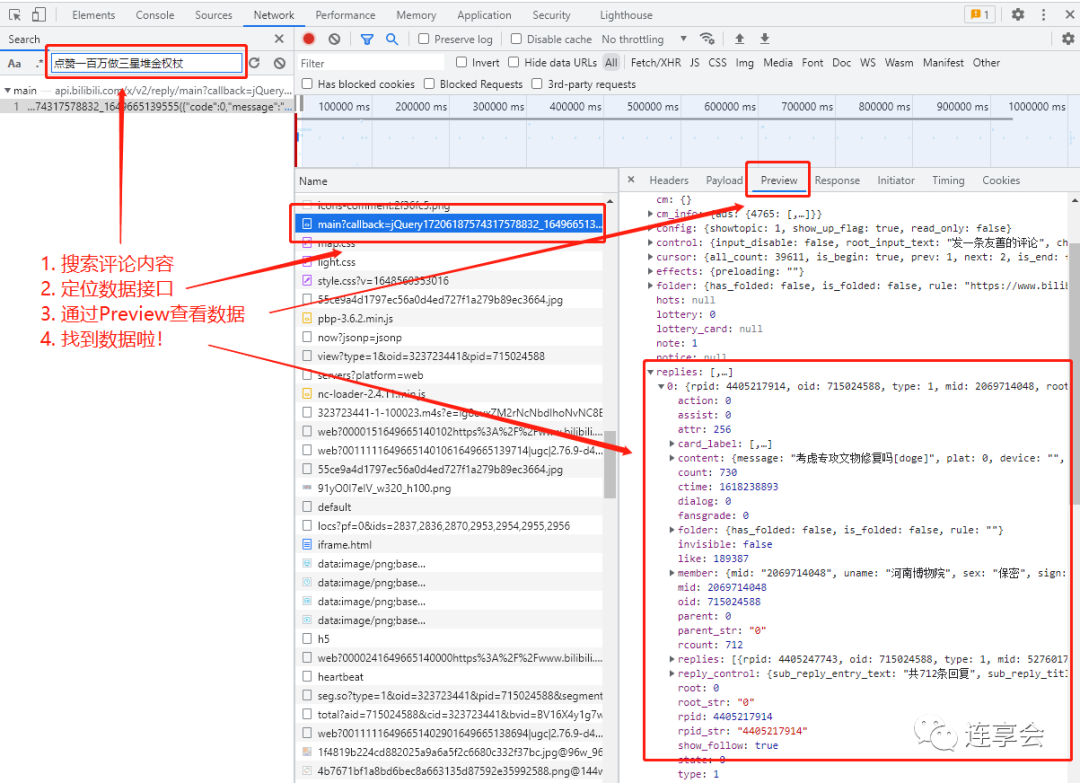Open the search result line 1 match
Image resolution: width=1080 pixels, height=783 pixels.
coord(147,107)
